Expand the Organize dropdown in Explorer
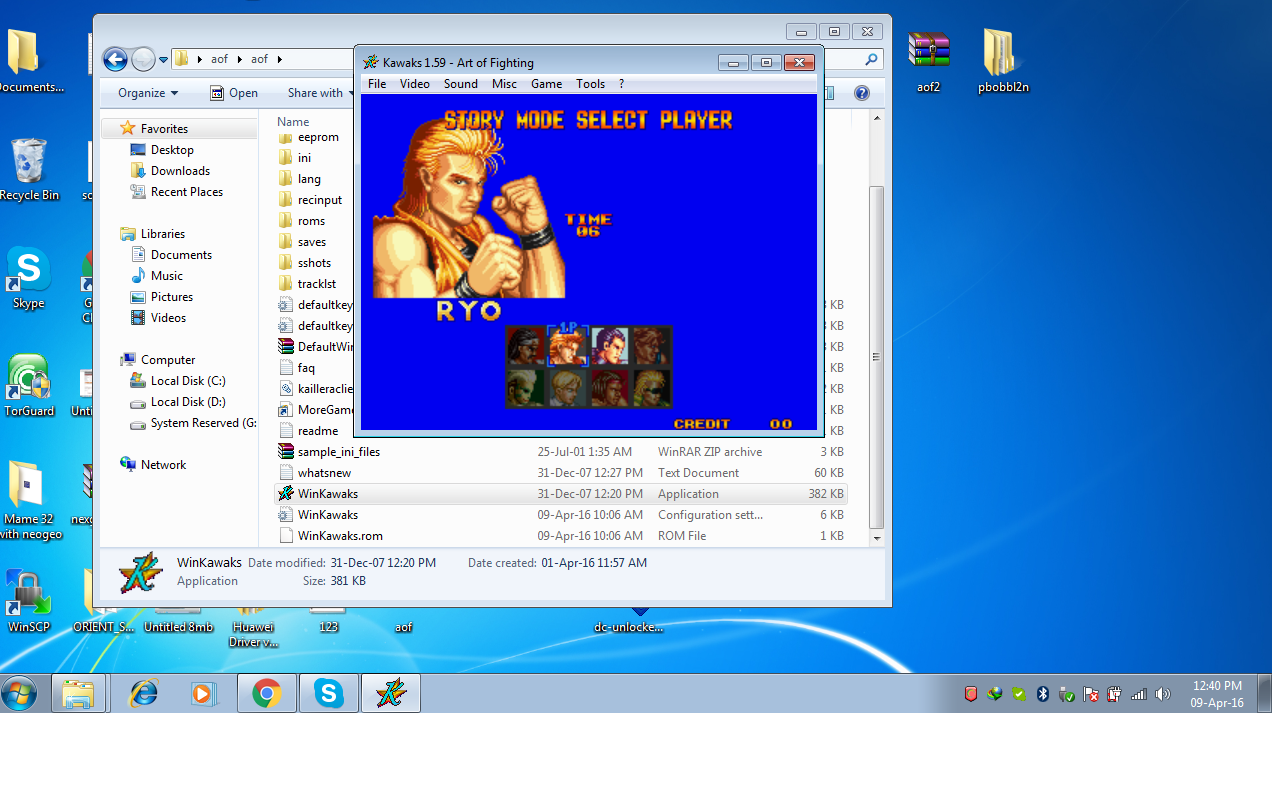This screenshot has height=800, width=1280. pos(147,93)
